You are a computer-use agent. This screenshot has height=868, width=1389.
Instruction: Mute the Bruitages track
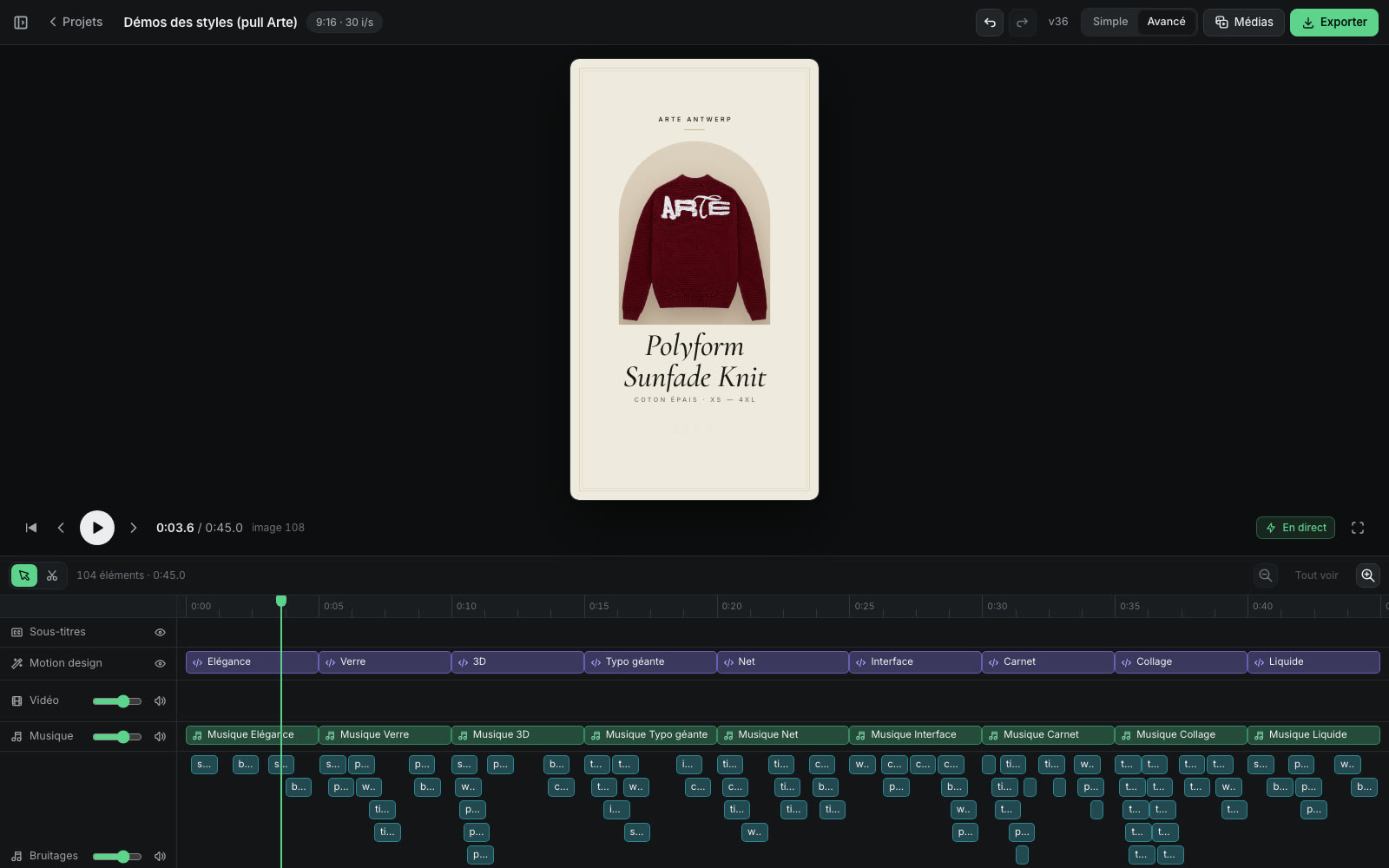(160, 857)
